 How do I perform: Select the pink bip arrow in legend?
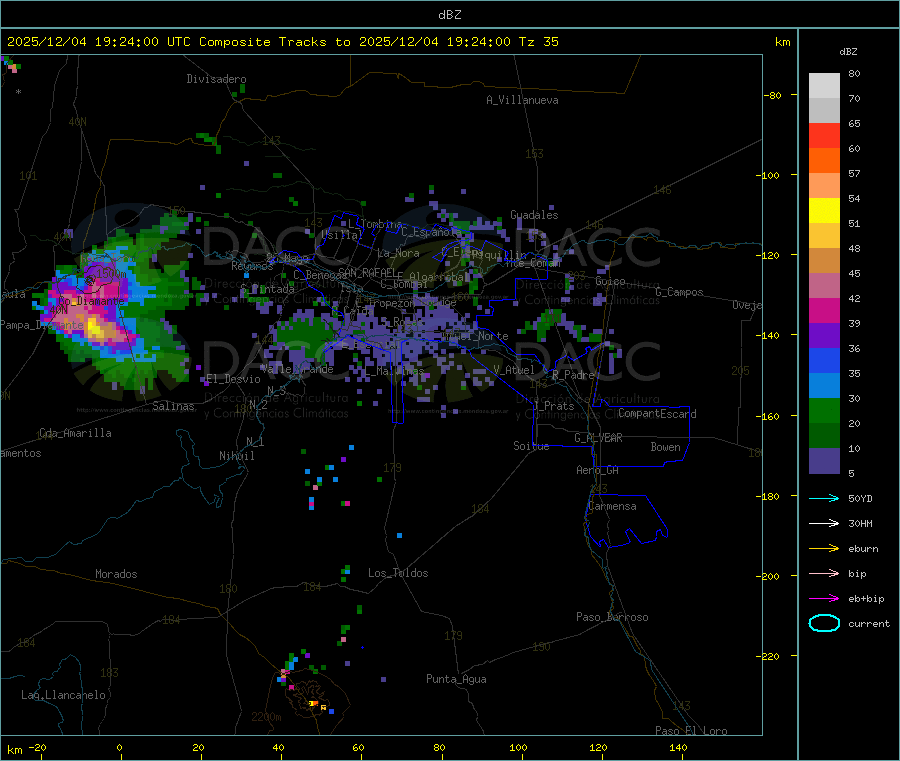tap(824, 573)
